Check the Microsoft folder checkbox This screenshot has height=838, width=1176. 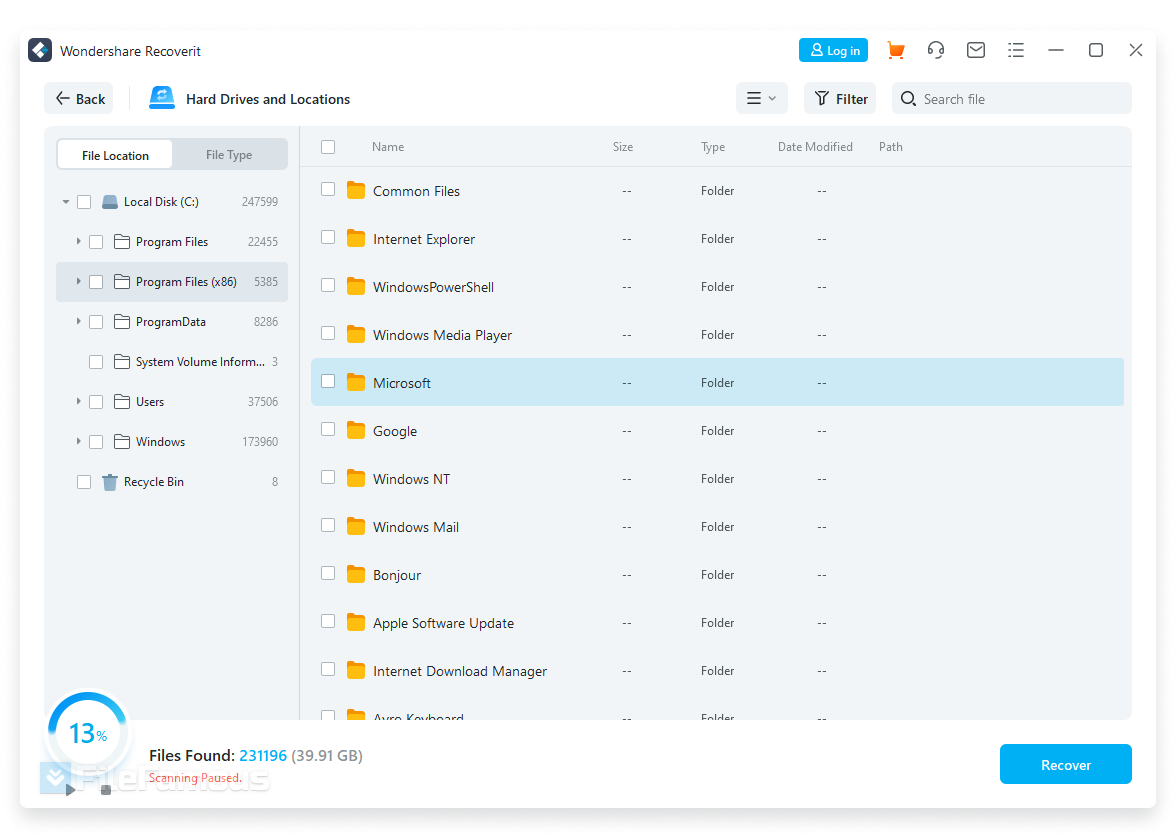[328, 382]
